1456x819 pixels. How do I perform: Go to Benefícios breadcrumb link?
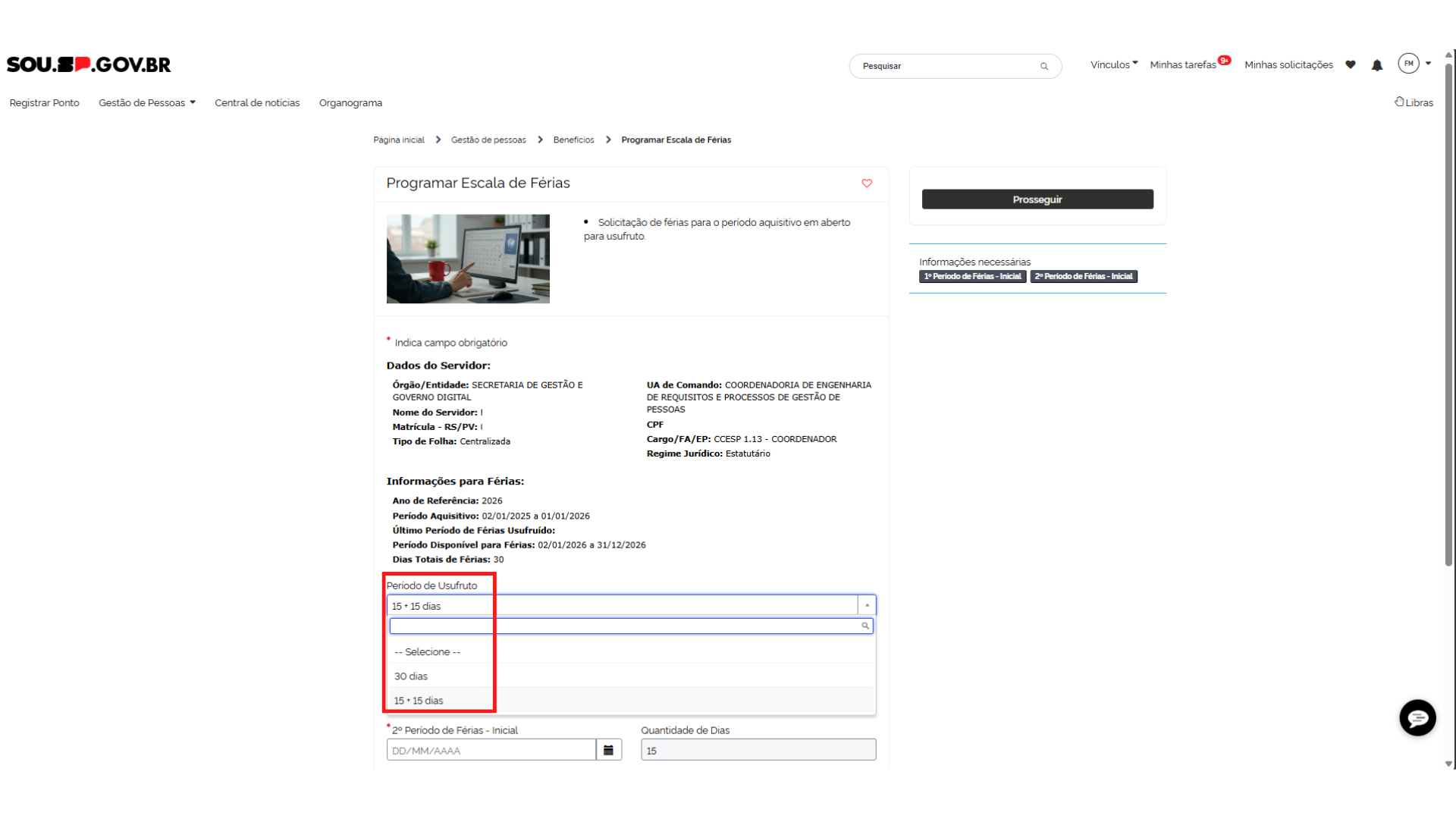573,140
